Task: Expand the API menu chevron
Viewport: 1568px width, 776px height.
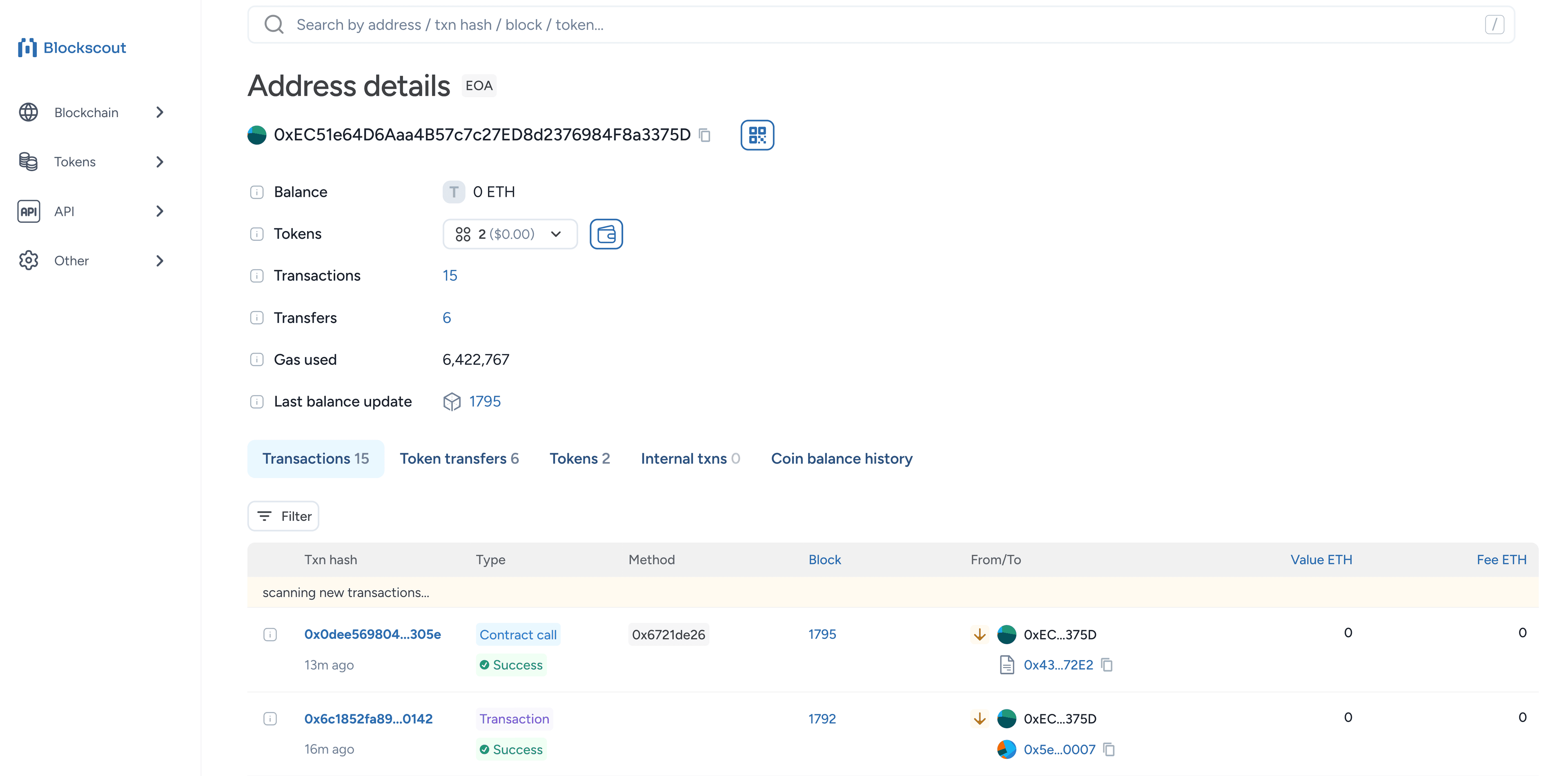Action: click(x=160, y=211)
